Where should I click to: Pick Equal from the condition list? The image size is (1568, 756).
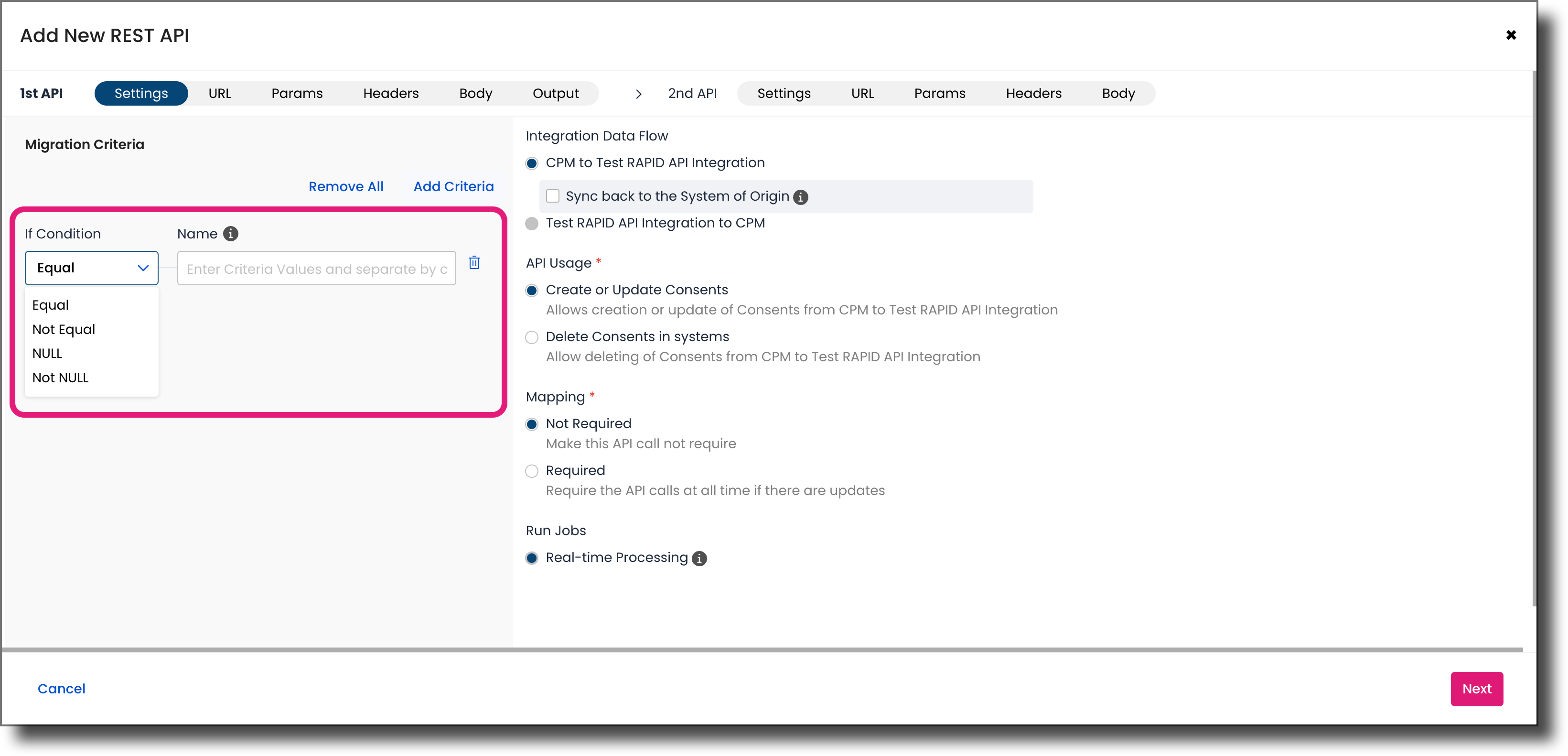[51, 305]
